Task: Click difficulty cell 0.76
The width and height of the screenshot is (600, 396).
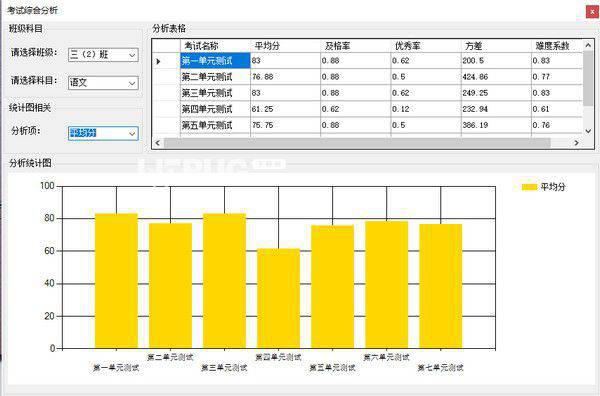Action: [x=557, y=125]
